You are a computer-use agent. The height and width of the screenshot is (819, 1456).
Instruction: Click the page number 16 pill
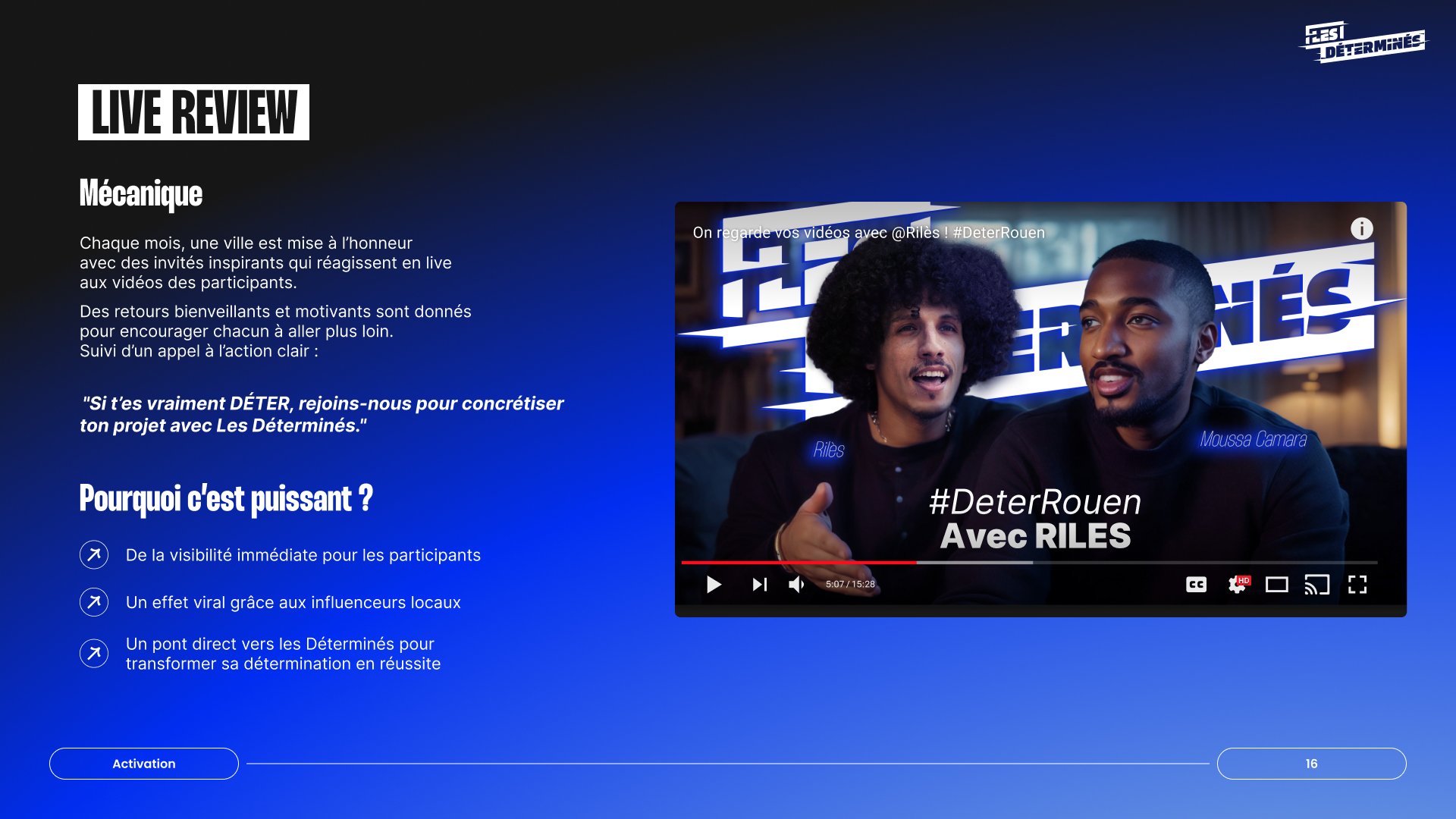1312,764
